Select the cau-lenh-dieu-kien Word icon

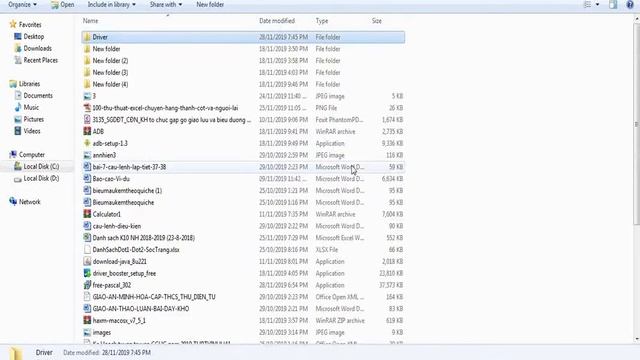click(x=87, y=226)
